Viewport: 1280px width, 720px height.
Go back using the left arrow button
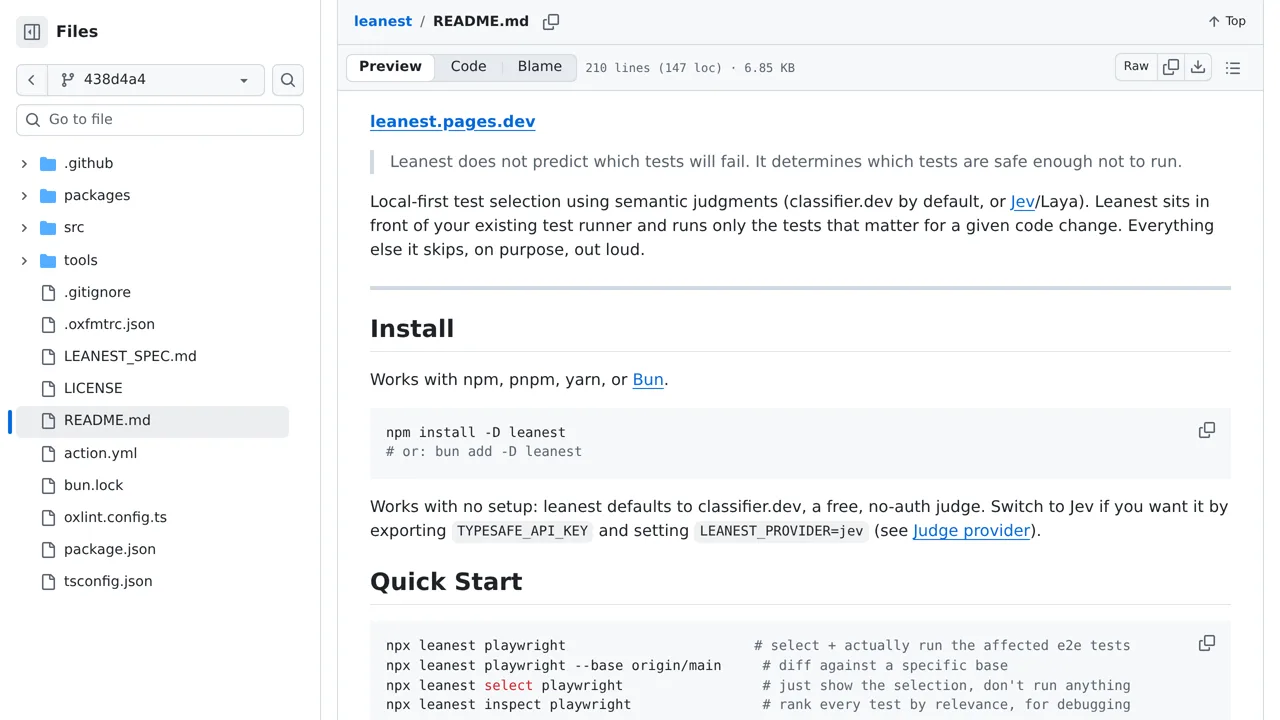point(31,80)
